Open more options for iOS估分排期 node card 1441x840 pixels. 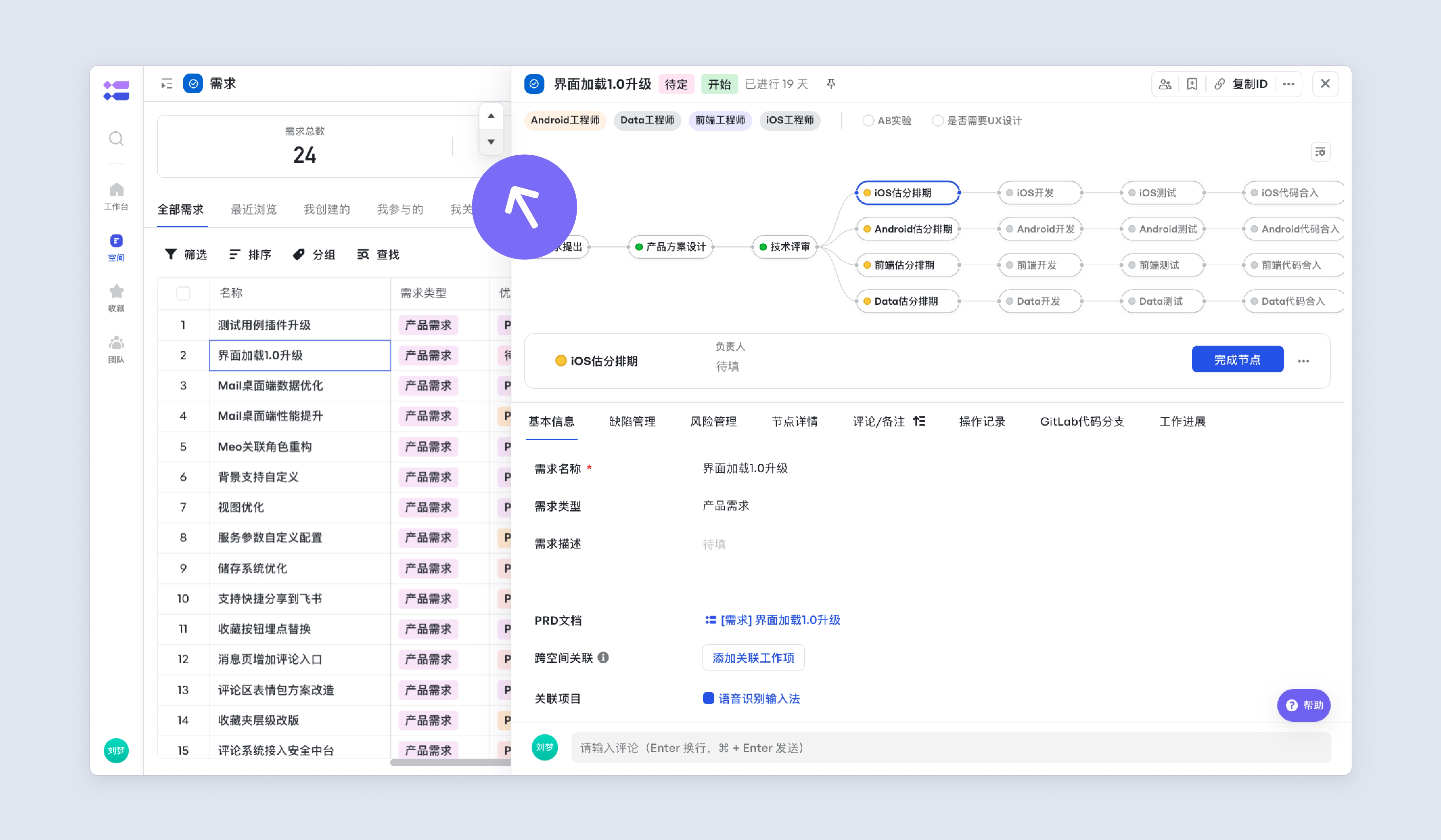click(x=1303, y=361)
